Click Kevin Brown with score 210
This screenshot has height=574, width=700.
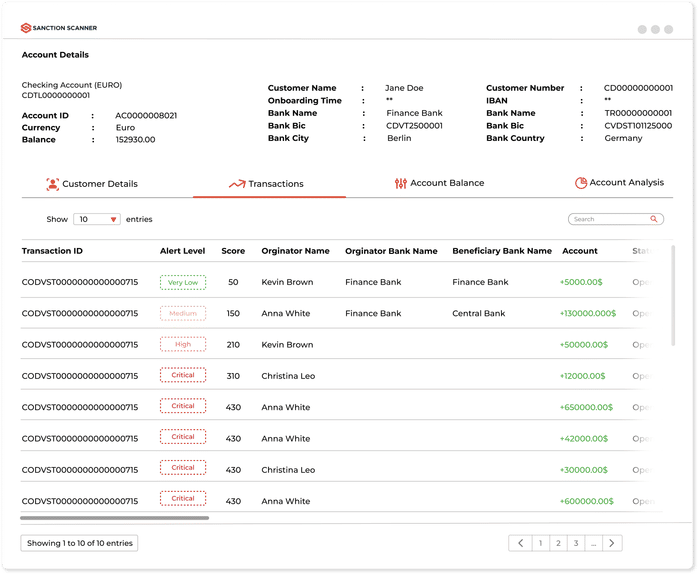click(x=287, y=345)
